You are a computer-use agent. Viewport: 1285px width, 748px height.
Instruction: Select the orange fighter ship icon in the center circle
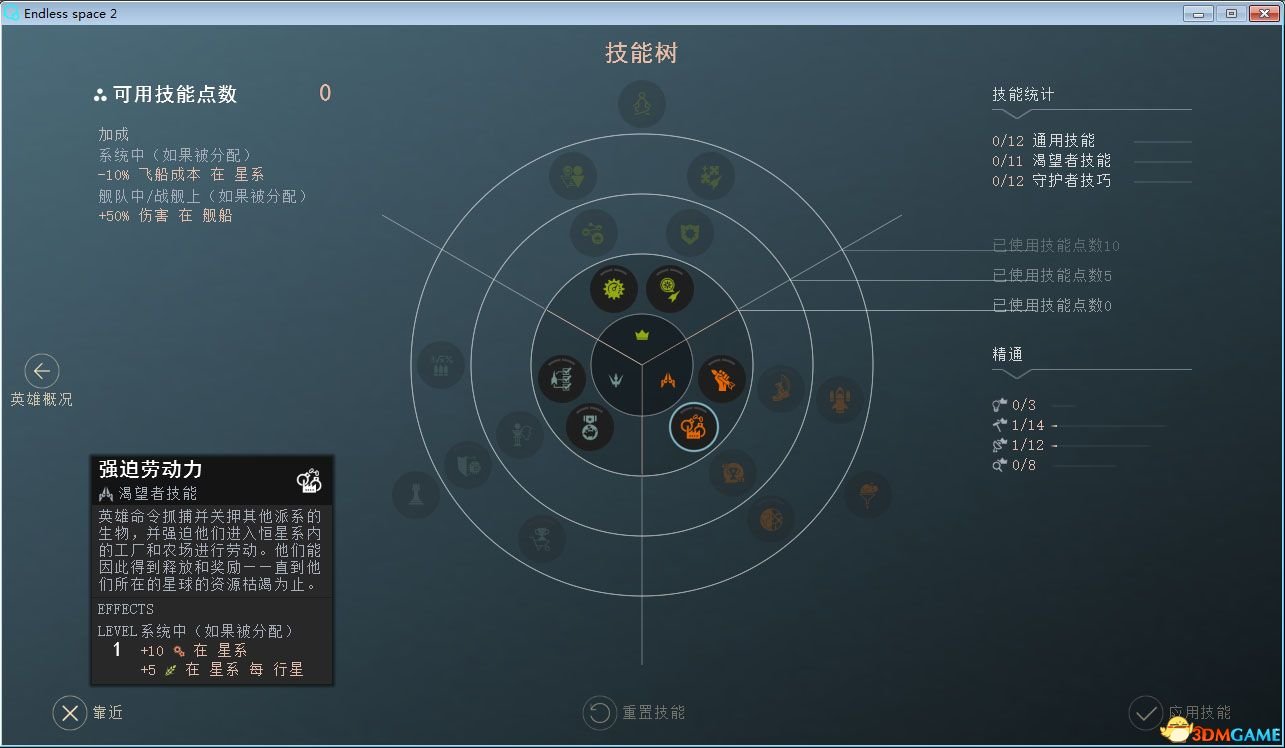tap(666, 378)
